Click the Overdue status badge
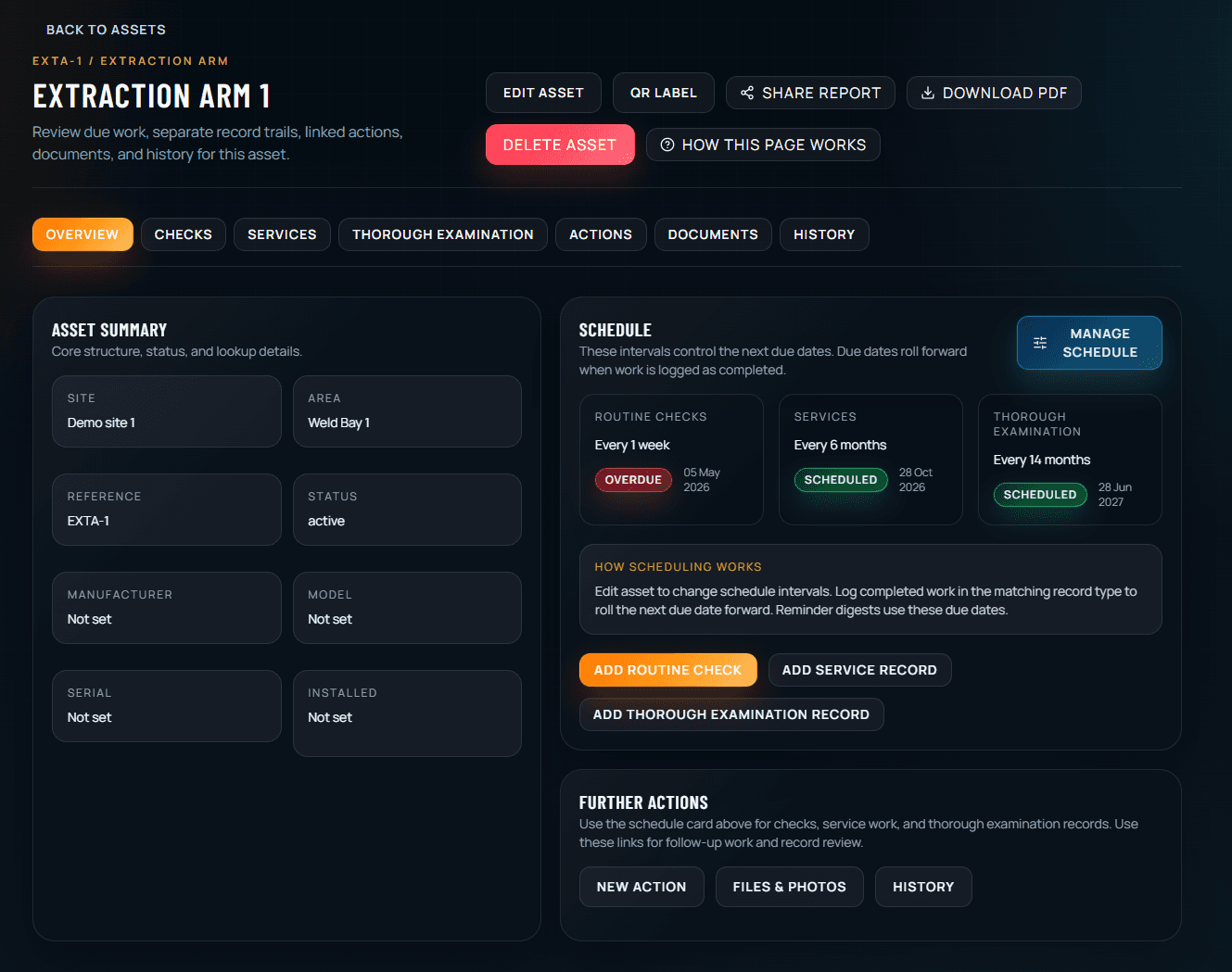Image resolution: width=1232 pixels, height=972 pixels. [x=633, y=480]
